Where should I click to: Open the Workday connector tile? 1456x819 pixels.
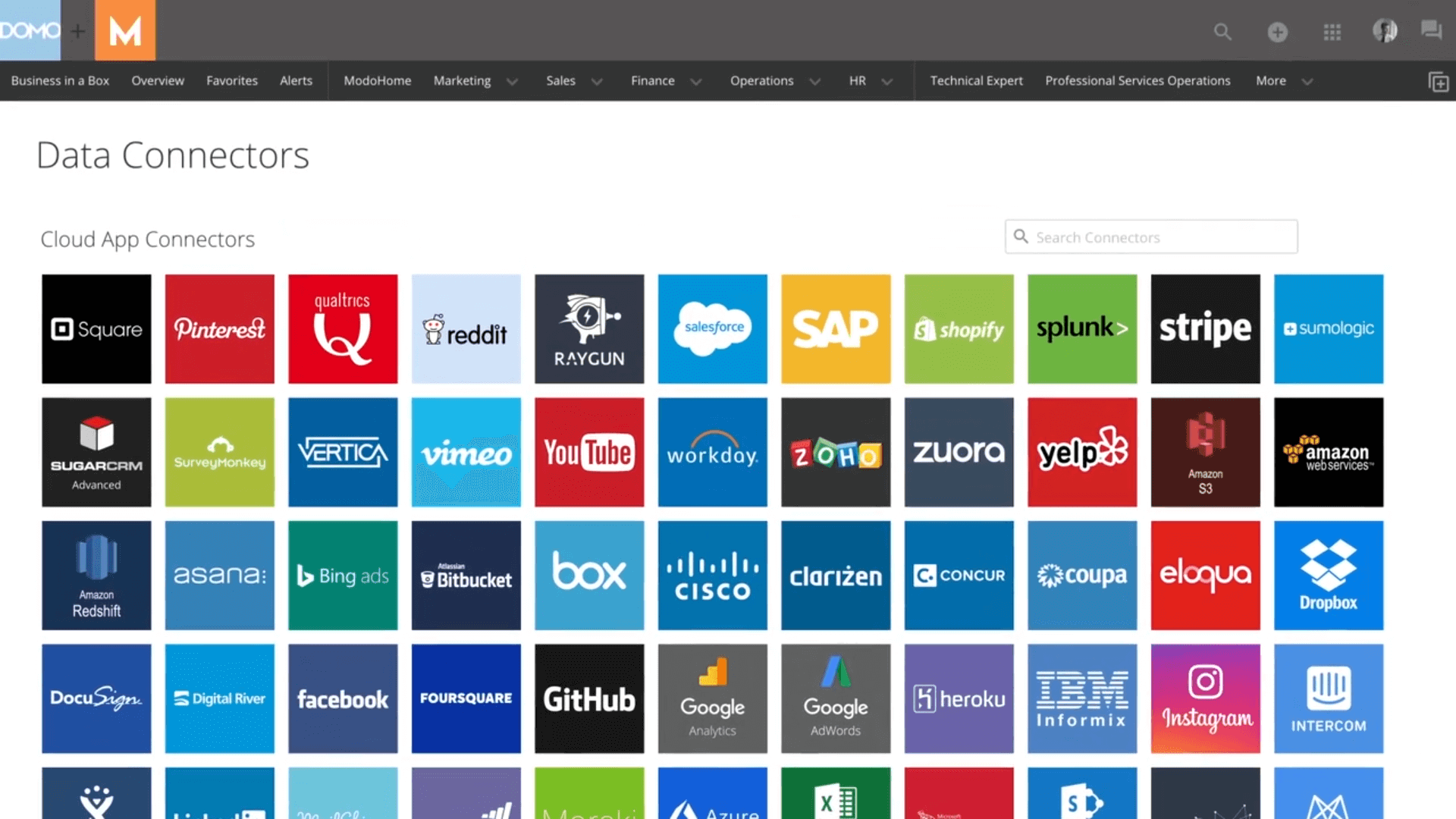coord(713,452)
